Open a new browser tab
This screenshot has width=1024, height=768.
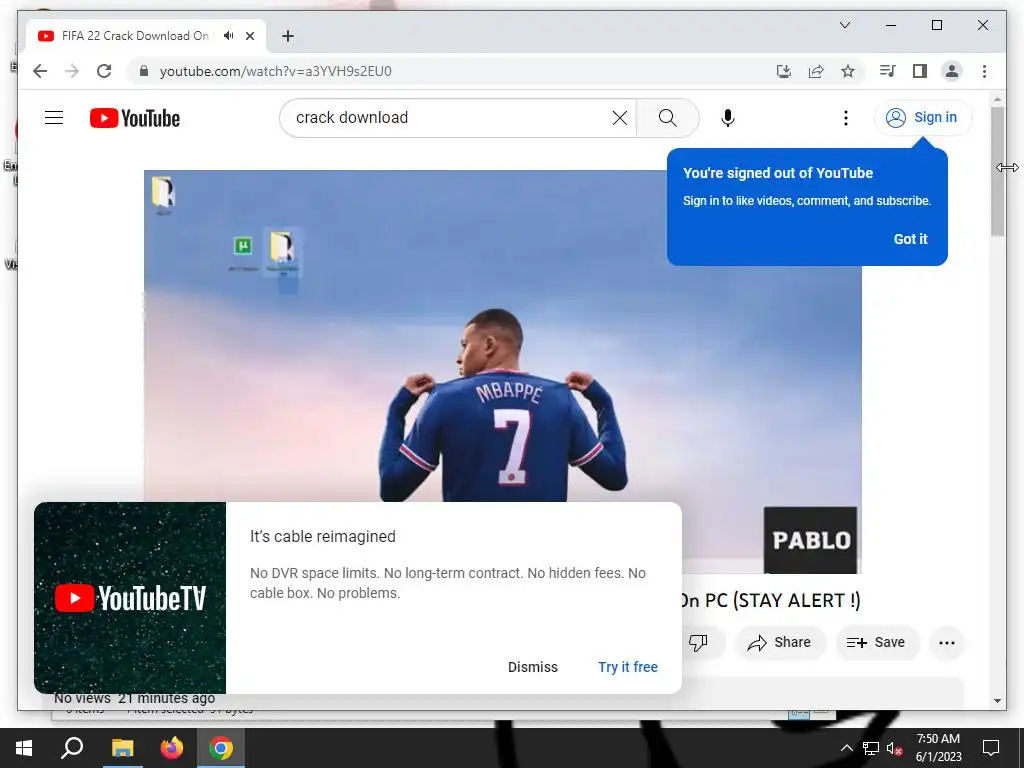288,36
